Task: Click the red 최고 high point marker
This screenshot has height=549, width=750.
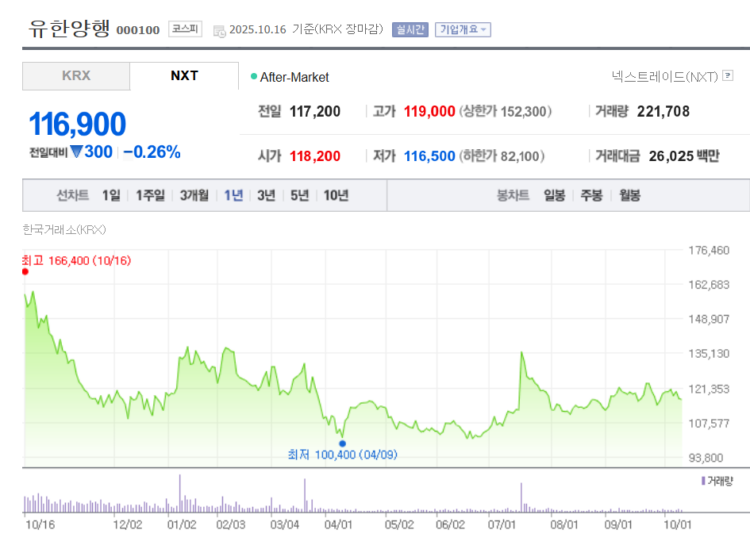Action: pos(25,271)
